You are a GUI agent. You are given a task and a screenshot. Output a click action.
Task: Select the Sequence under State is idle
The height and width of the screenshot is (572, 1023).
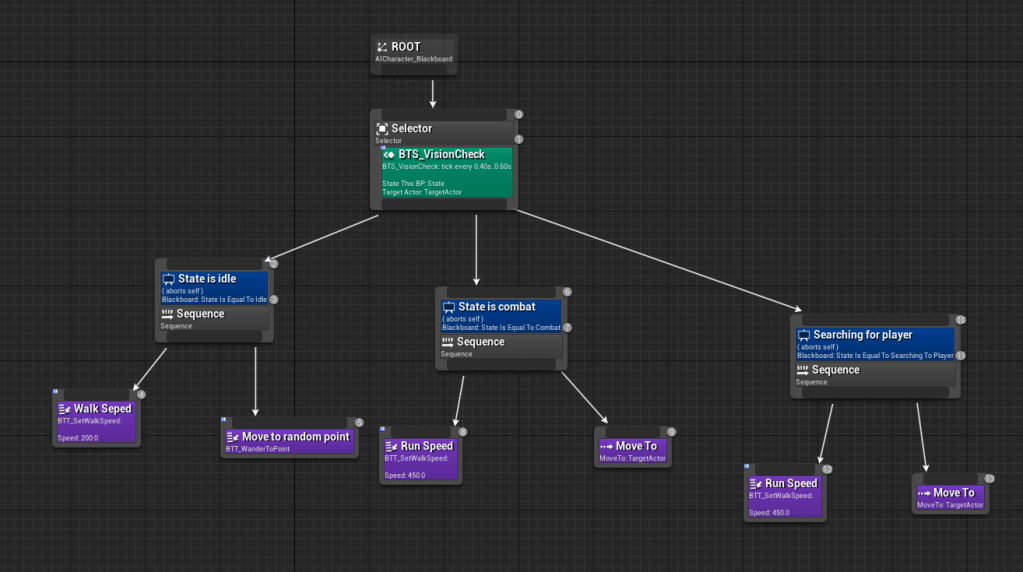(x=214, y=316)
